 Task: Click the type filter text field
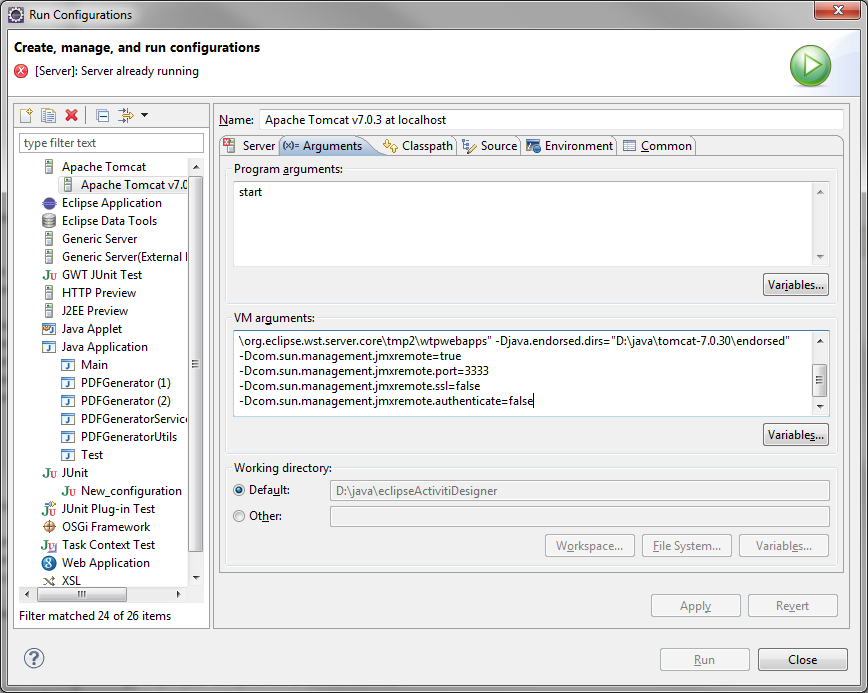[111, 143]
